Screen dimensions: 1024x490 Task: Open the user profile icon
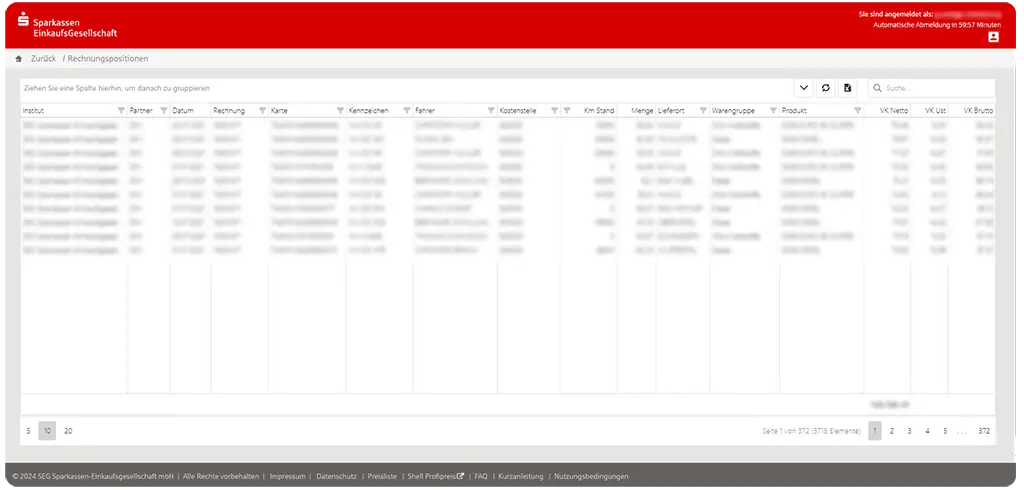pyautogui.click(x=993, y=37)
